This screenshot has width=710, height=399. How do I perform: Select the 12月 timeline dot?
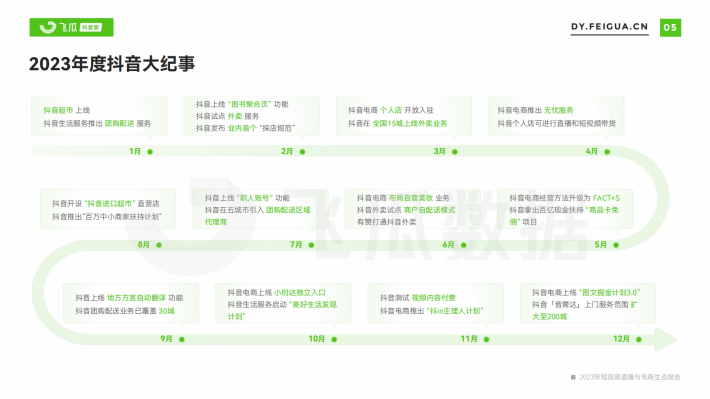(x=639, y=339)
